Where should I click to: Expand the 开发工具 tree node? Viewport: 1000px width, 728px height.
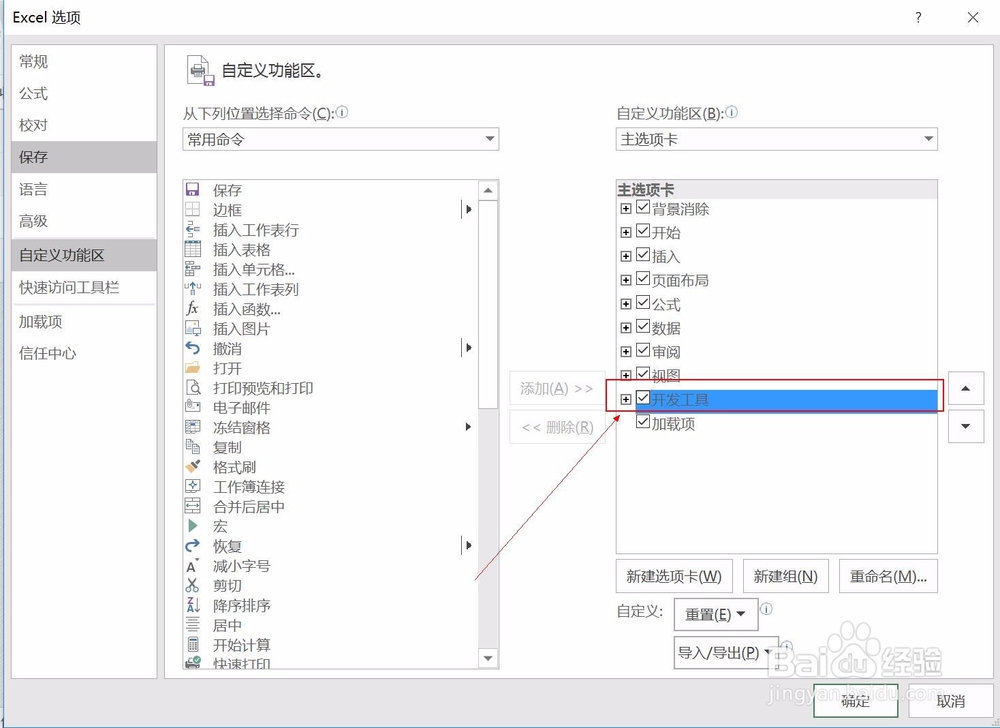tap(626, 400)
